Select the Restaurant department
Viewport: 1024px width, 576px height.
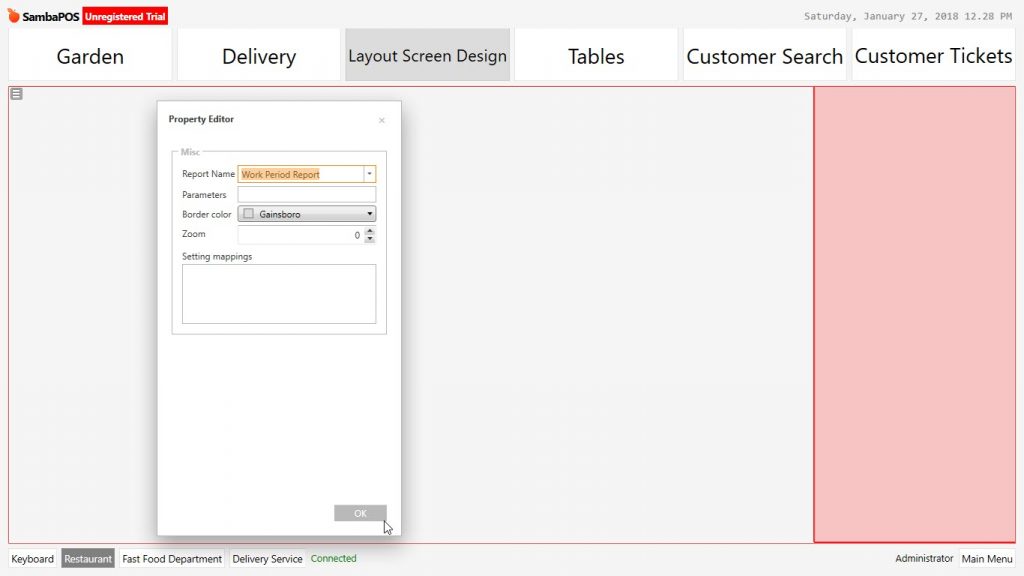click(x=88, y=558)
